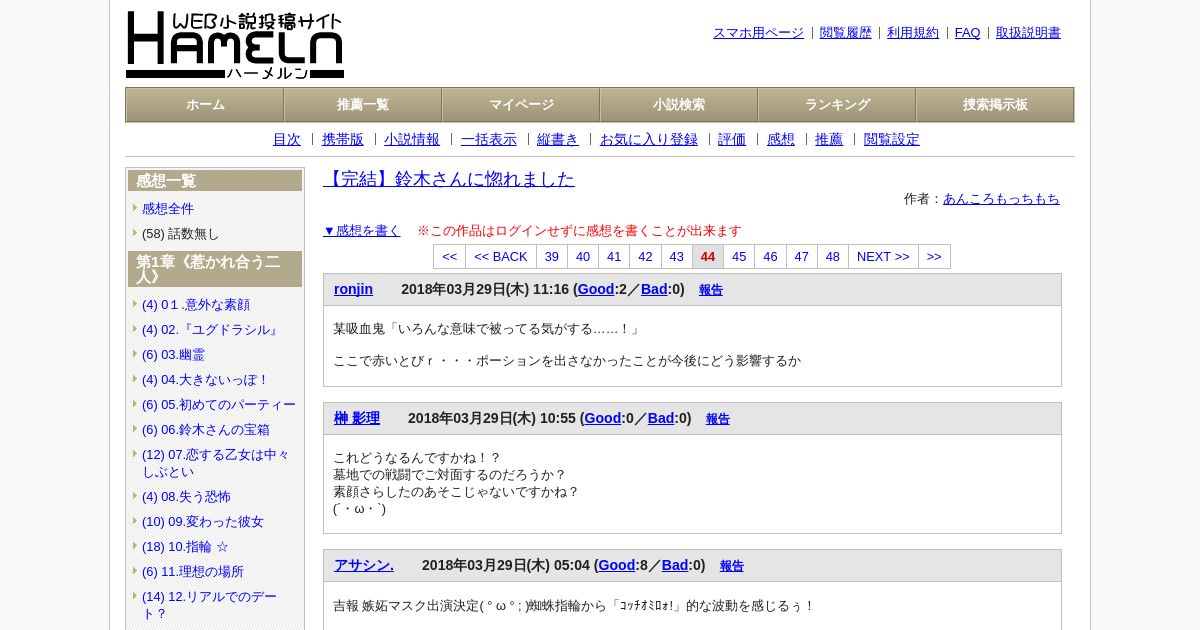The image size is (1200, 630).
Task: Go to comments page 47
Action: [x=802, y=257]
